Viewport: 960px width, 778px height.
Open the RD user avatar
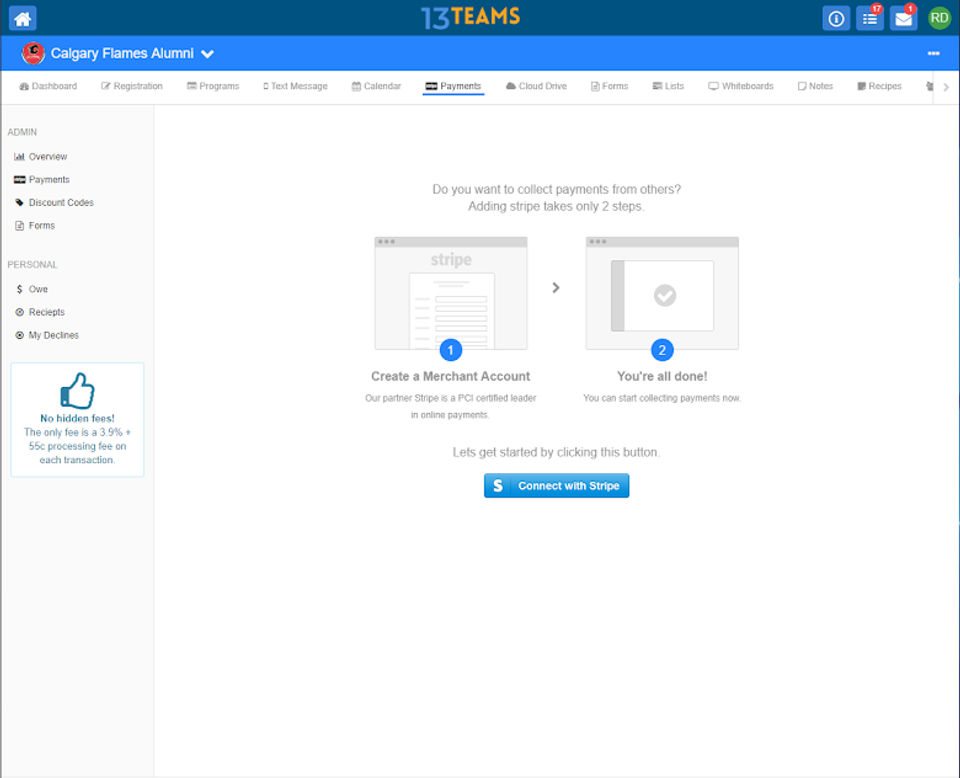click(939, 18)
